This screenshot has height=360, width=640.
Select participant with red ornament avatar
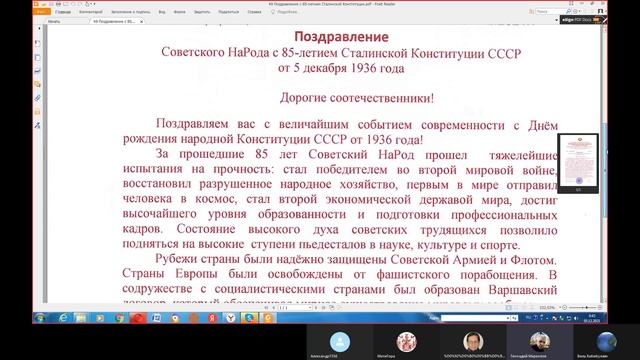(x=407, y=342)
